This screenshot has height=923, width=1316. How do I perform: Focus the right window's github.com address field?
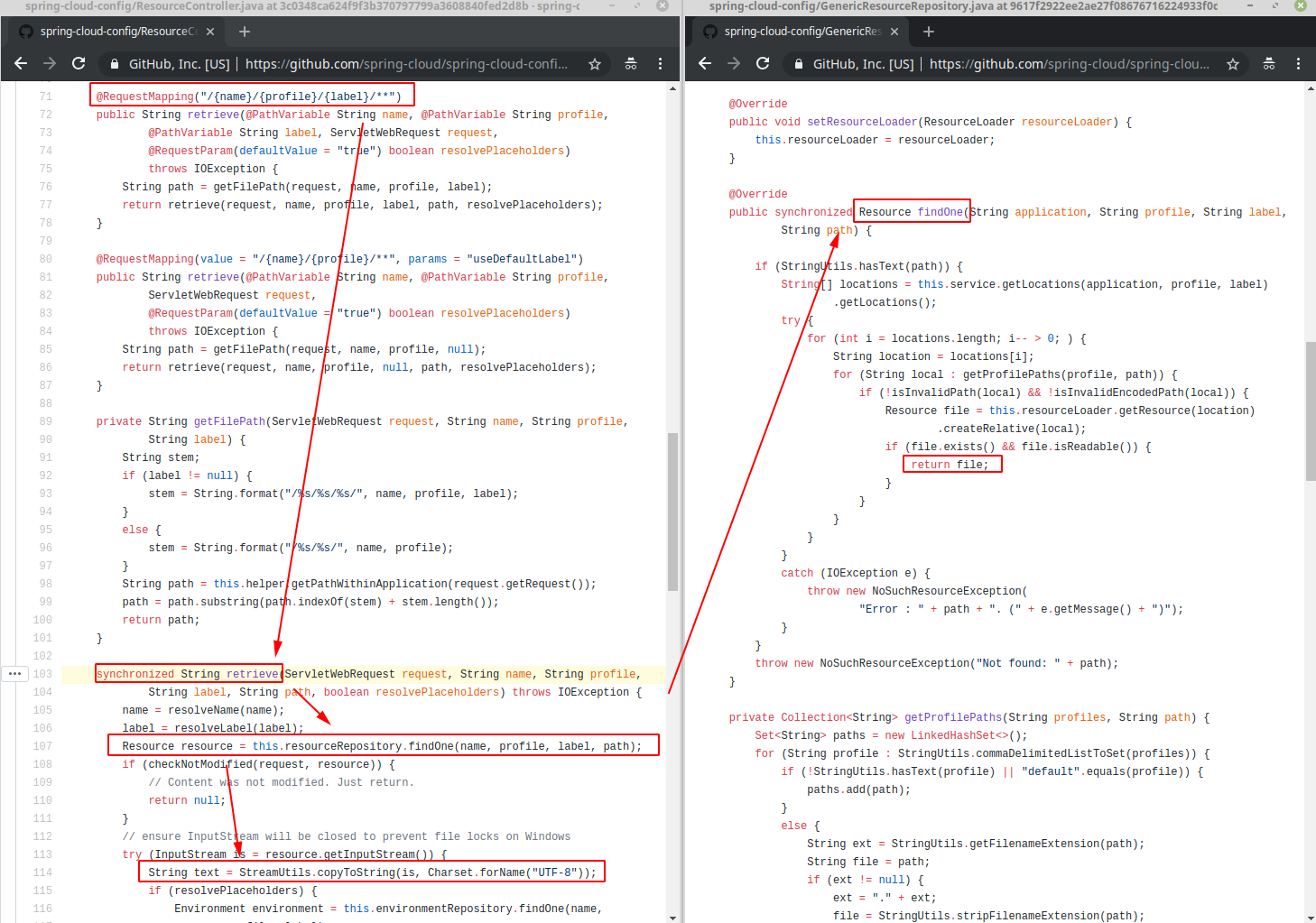[1069, 64]
